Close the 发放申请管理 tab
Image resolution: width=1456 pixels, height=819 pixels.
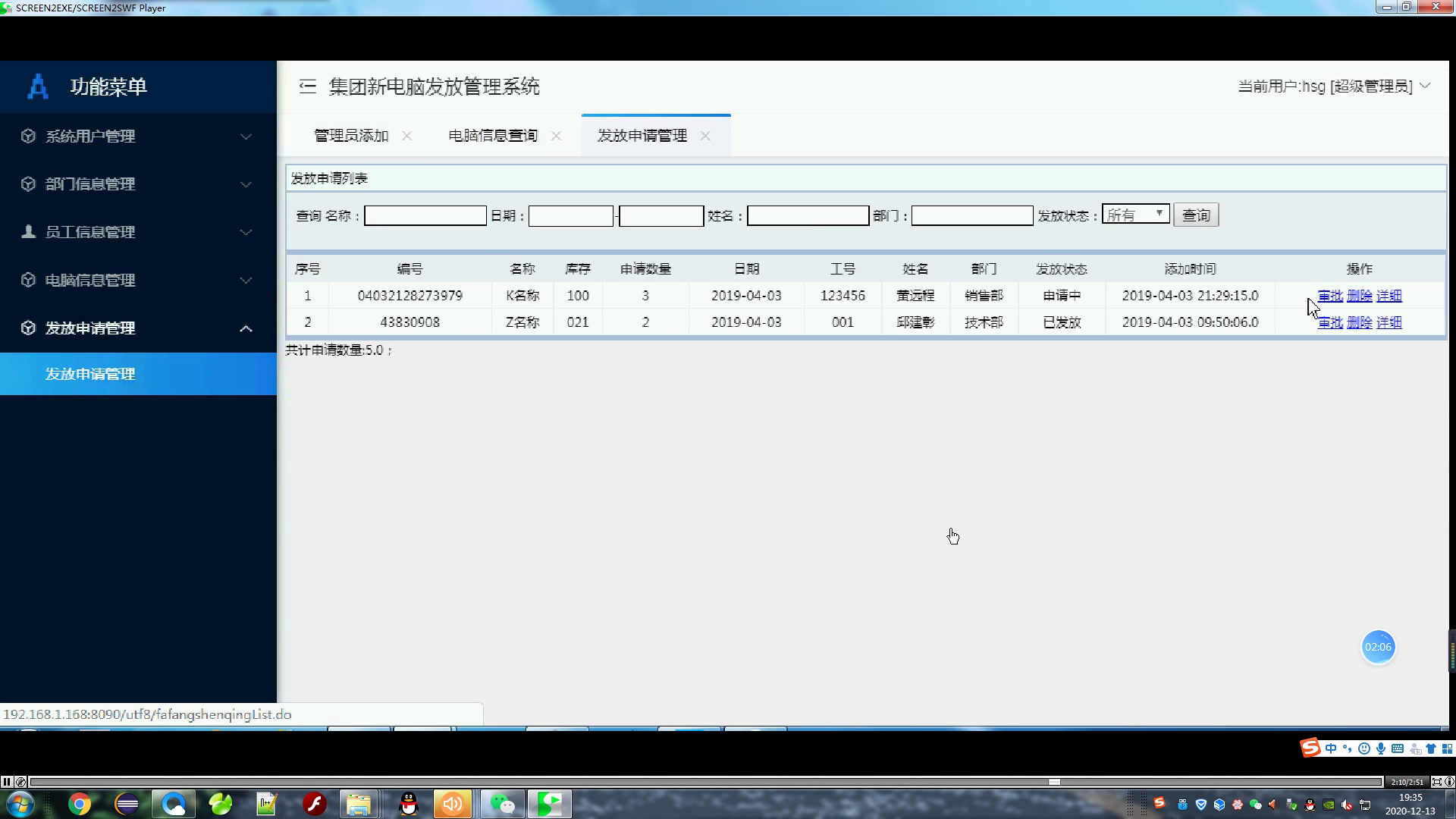tap(706, 136)
